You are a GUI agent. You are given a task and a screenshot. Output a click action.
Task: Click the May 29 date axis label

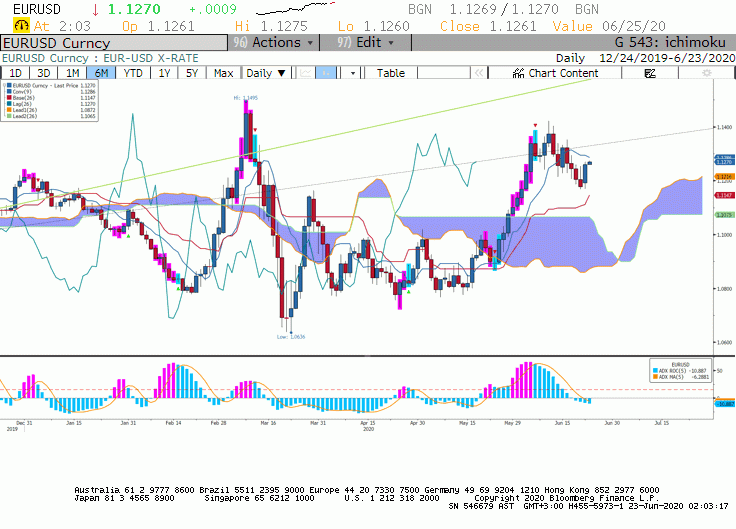tap(512, 423)
